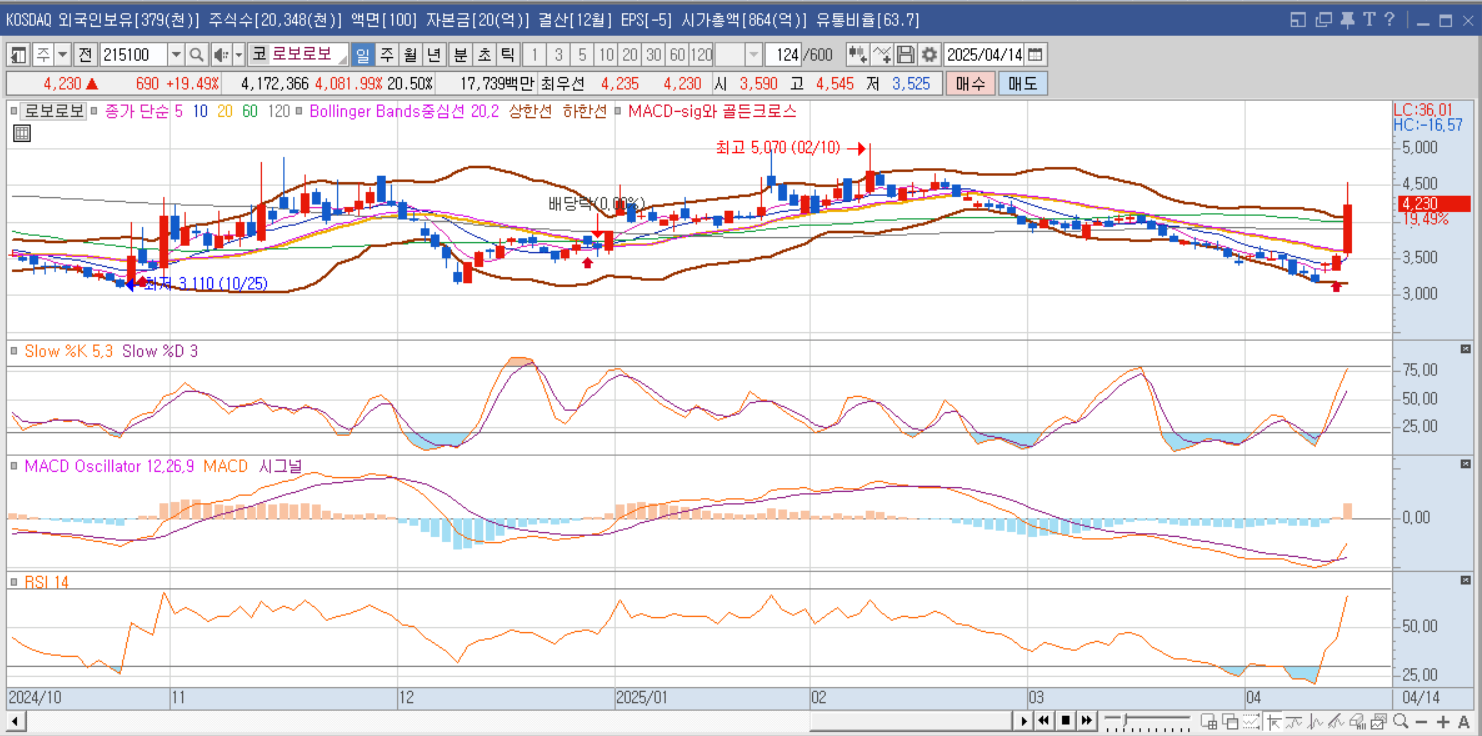
Task: Click the A auto-scale icon at bottom right
Action: 1463,721
